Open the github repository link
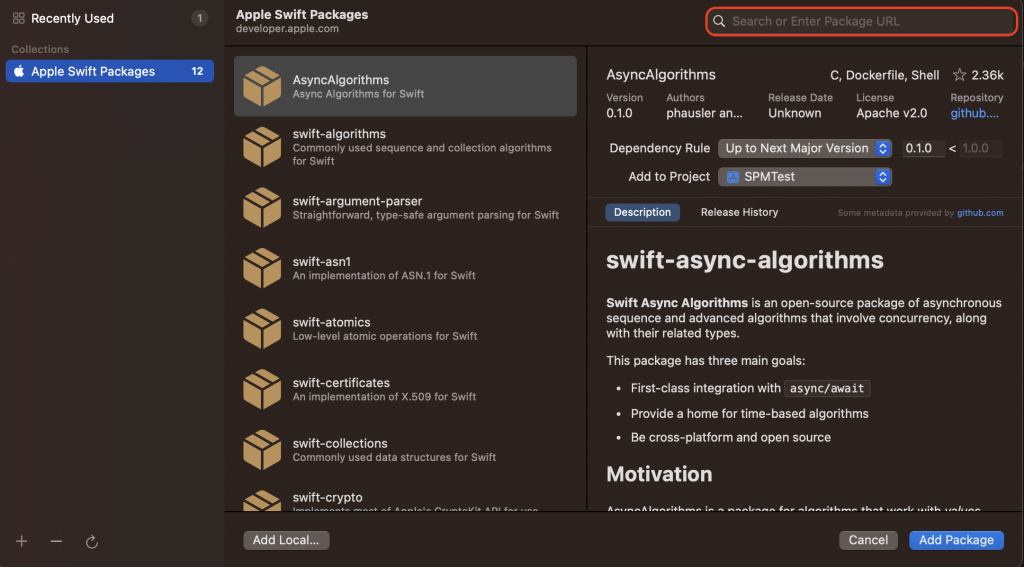 coord(974,113)
